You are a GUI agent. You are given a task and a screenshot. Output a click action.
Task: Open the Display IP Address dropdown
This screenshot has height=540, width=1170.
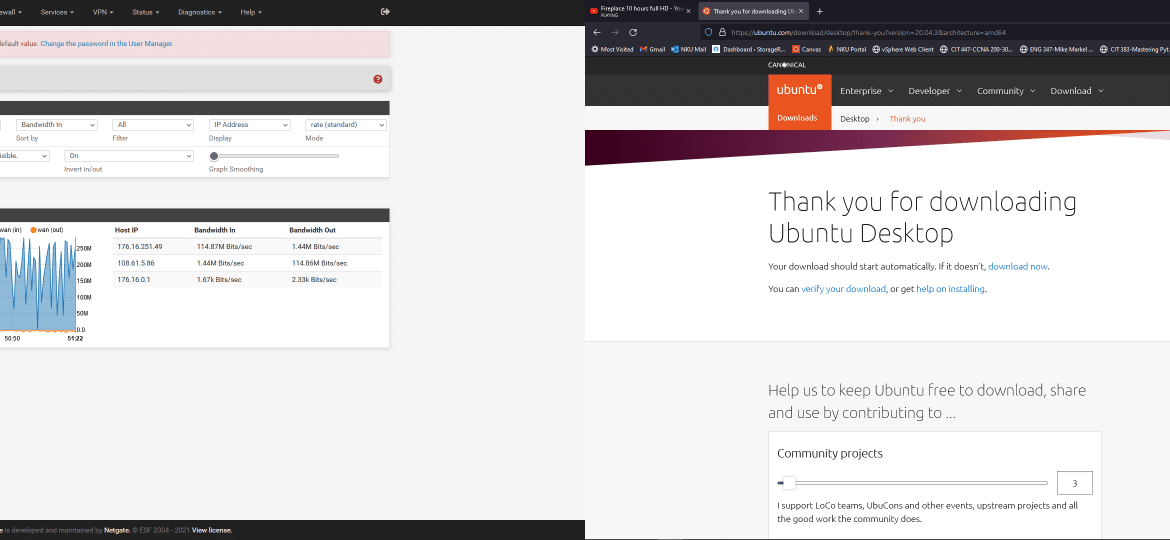coord(249,125)
